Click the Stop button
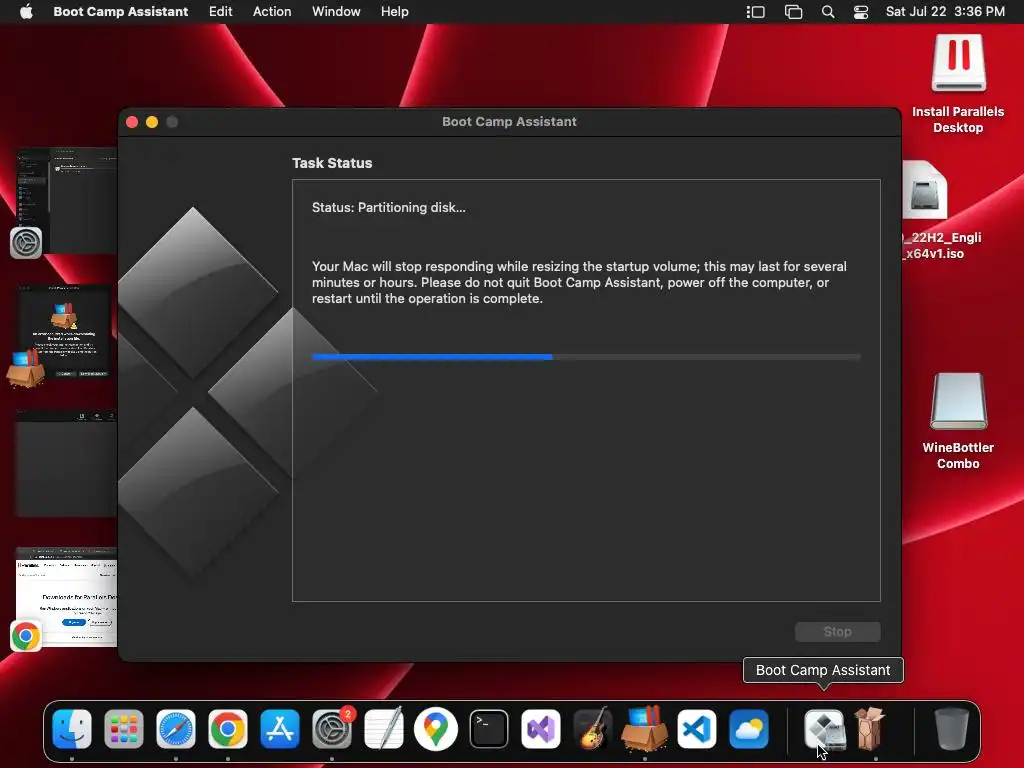 click(x=837, y=632)
